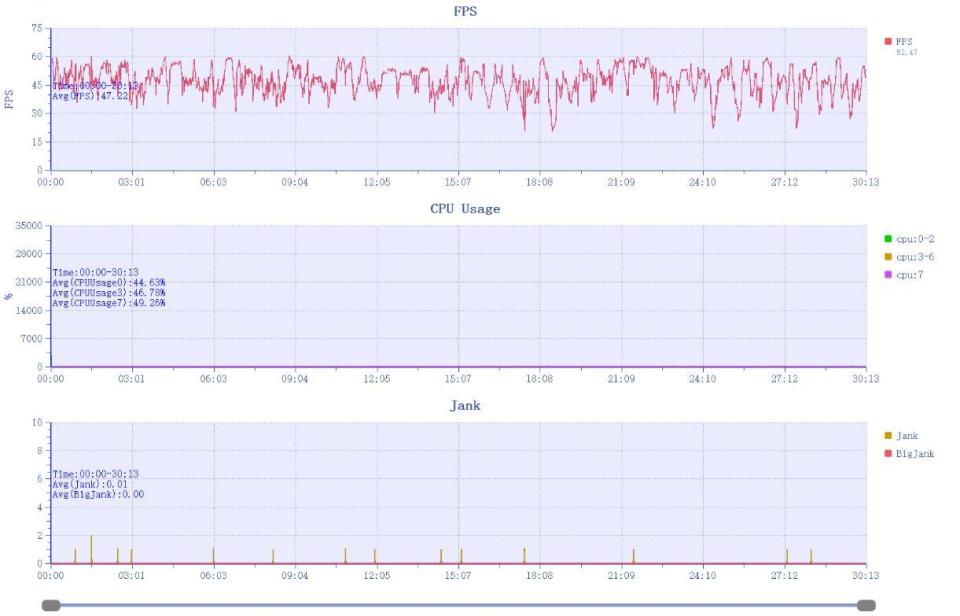The image size is (960, 616).
Task: Click the tallest Jank spike reaching 2
Action: pyautogui.click(x=91, y=549)
